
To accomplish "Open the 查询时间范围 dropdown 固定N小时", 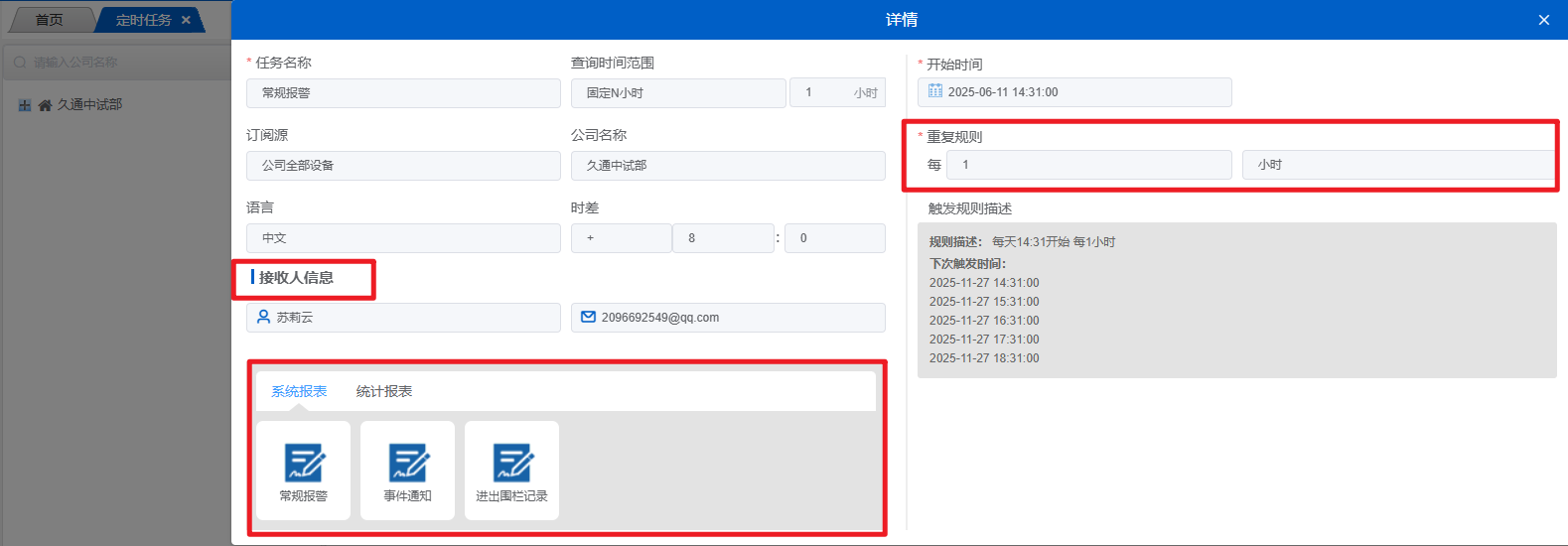I will (x=678, y=93).
